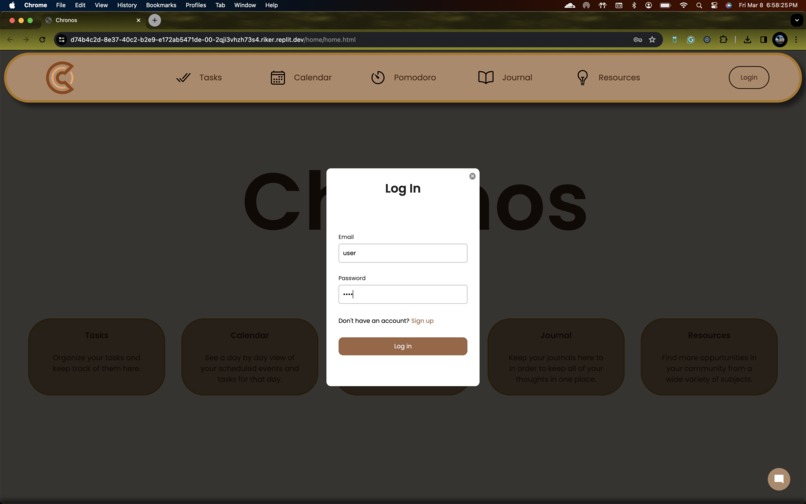This screenshot has width=806, height=504.
Task: Open the Window menu
Action: [245, 5]
